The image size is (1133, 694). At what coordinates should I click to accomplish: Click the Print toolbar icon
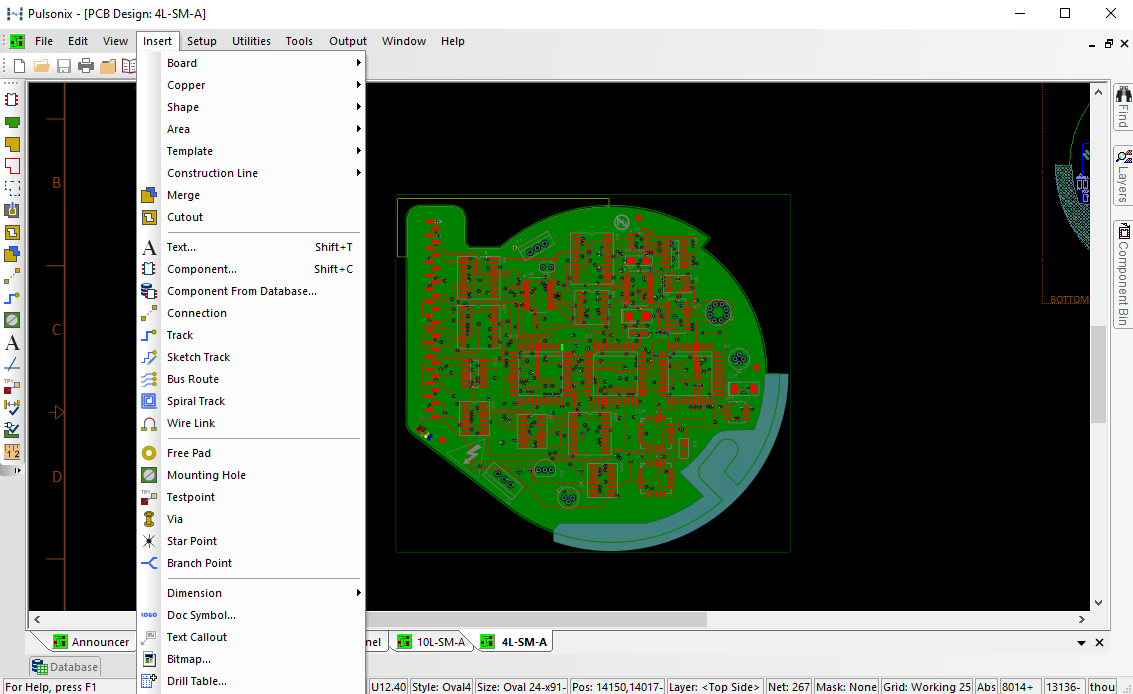coord(86,66)
